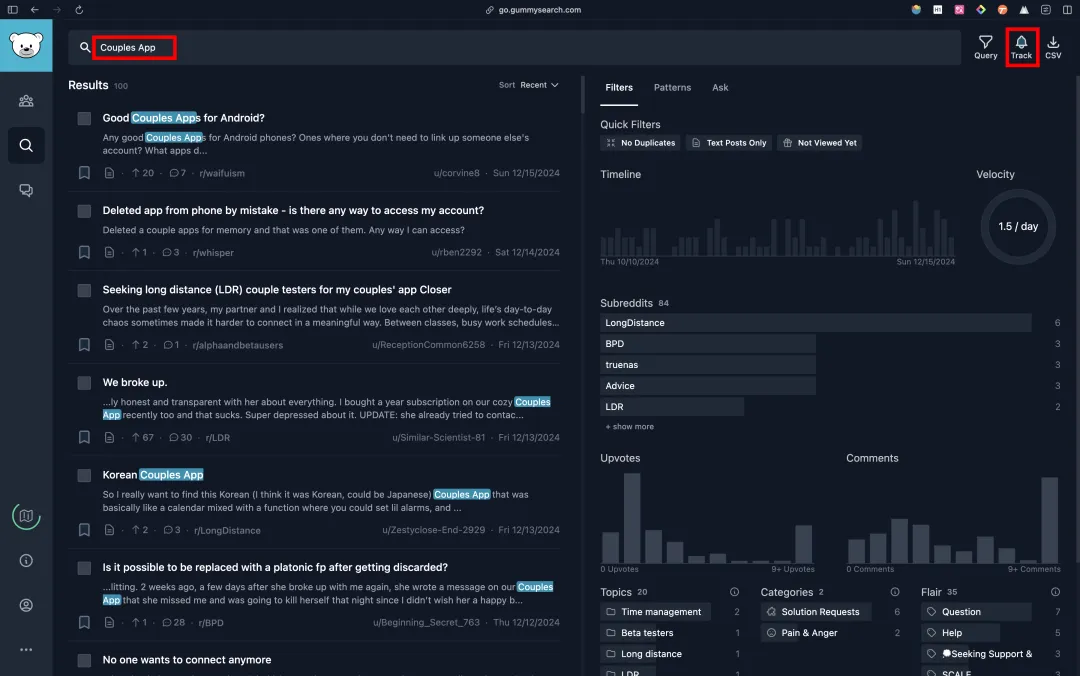
Task: Select checkbox for 'replaced with a platonic fp' post
Action: 84,568
